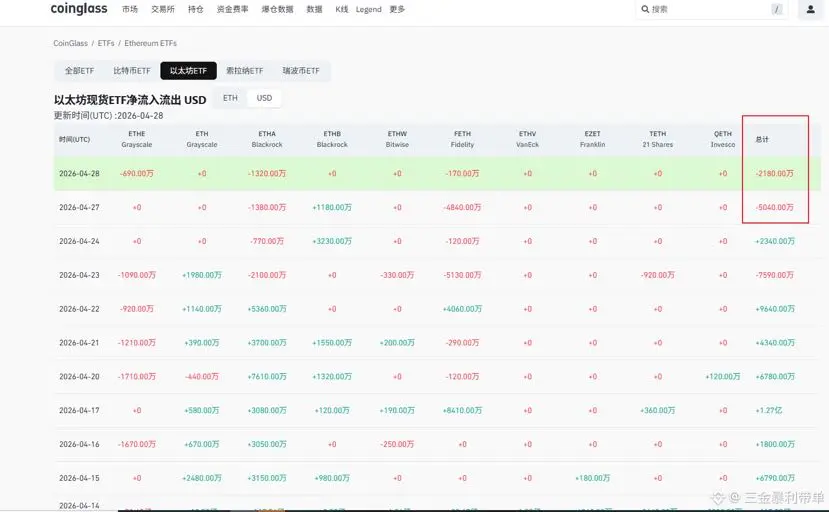Select the 2026-04-17 date cell
Viewport: 829px width, 512px height.
[79, 410]
